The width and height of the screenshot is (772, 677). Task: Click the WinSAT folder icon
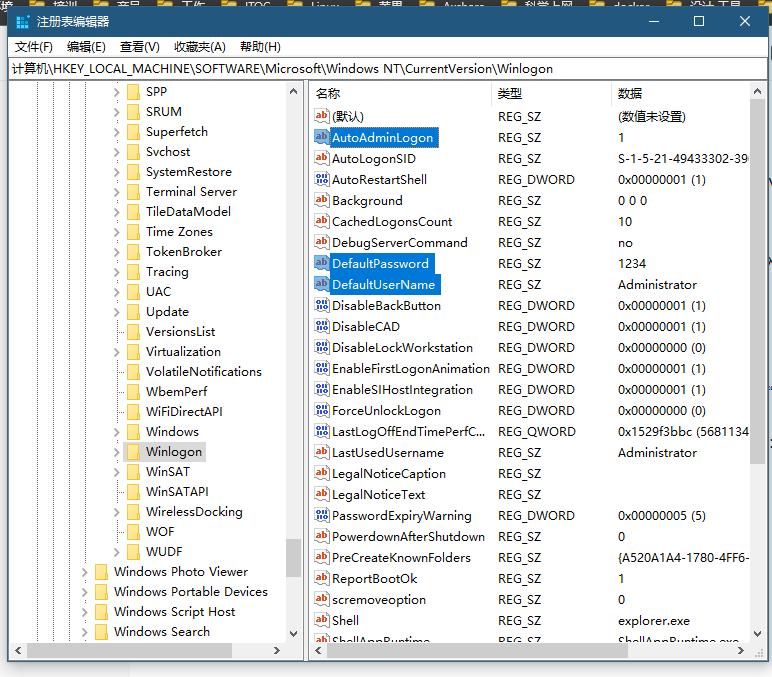point(133,472)
